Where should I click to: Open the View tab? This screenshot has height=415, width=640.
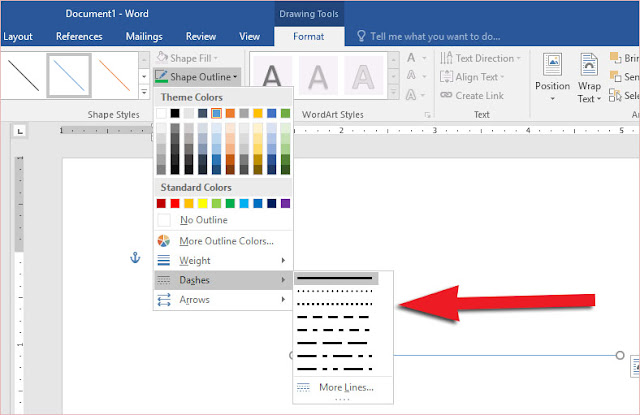pos(249,36)
